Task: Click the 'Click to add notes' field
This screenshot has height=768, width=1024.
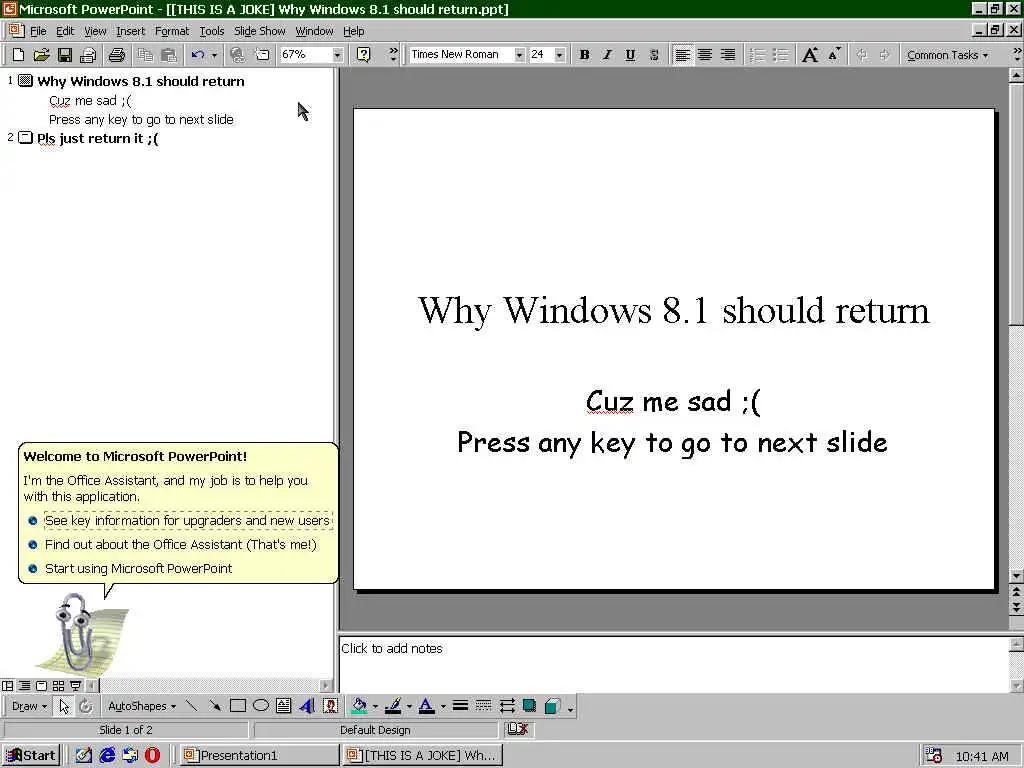Action: click(x=673, y=665)
